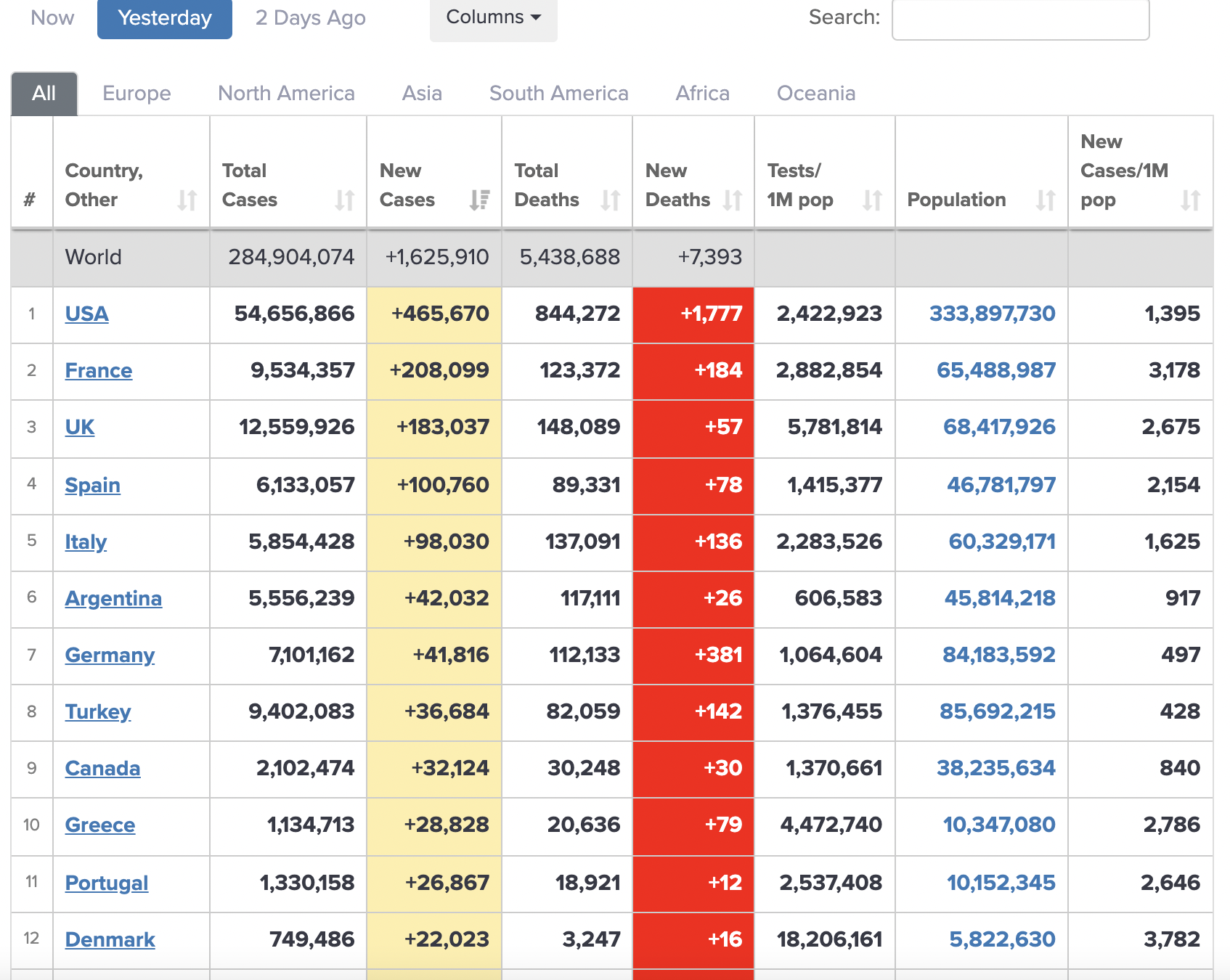Open the Denmark country link
The image size is (1230, 980).
[x=110, y=939]
